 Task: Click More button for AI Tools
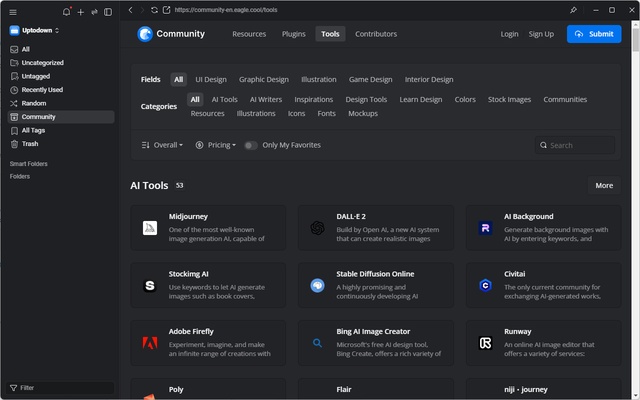coord(604,185)
